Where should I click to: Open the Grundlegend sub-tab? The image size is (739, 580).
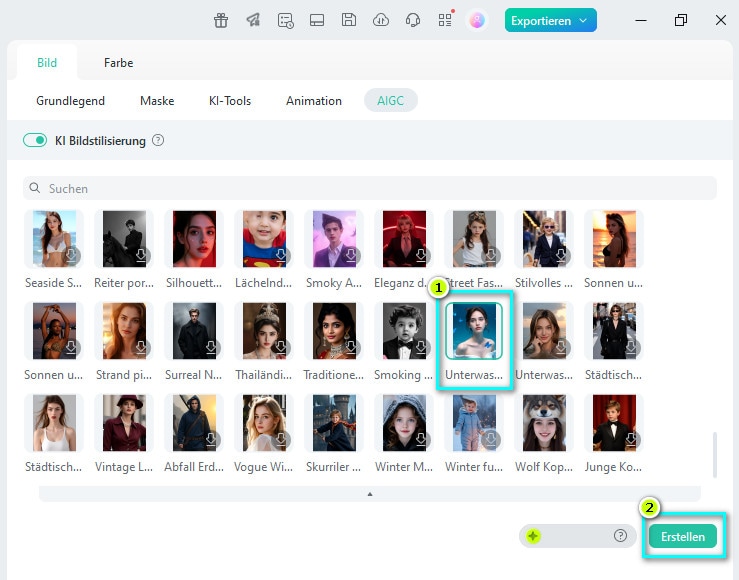click(x=70, y=100)
